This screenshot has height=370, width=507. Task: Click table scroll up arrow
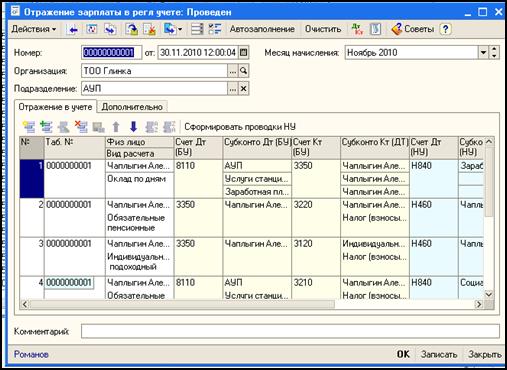[489, 141]
